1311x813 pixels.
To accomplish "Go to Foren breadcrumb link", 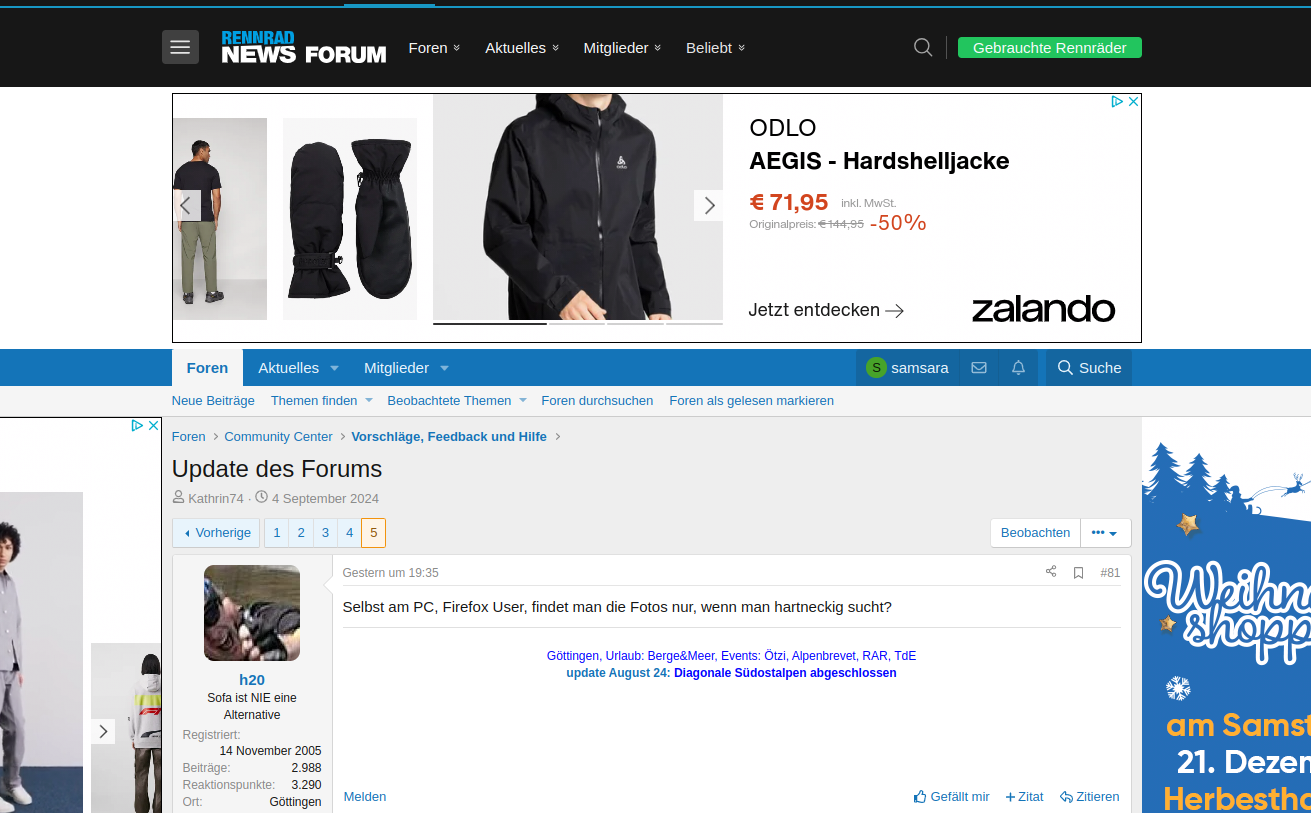I will click(189, 437).
